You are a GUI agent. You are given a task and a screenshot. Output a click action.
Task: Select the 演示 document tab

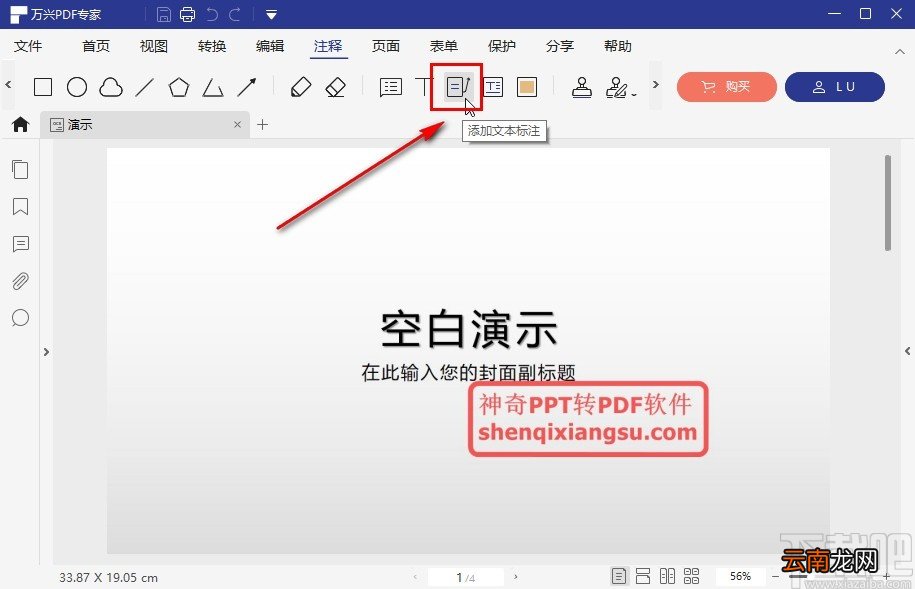tap(145, 124)
